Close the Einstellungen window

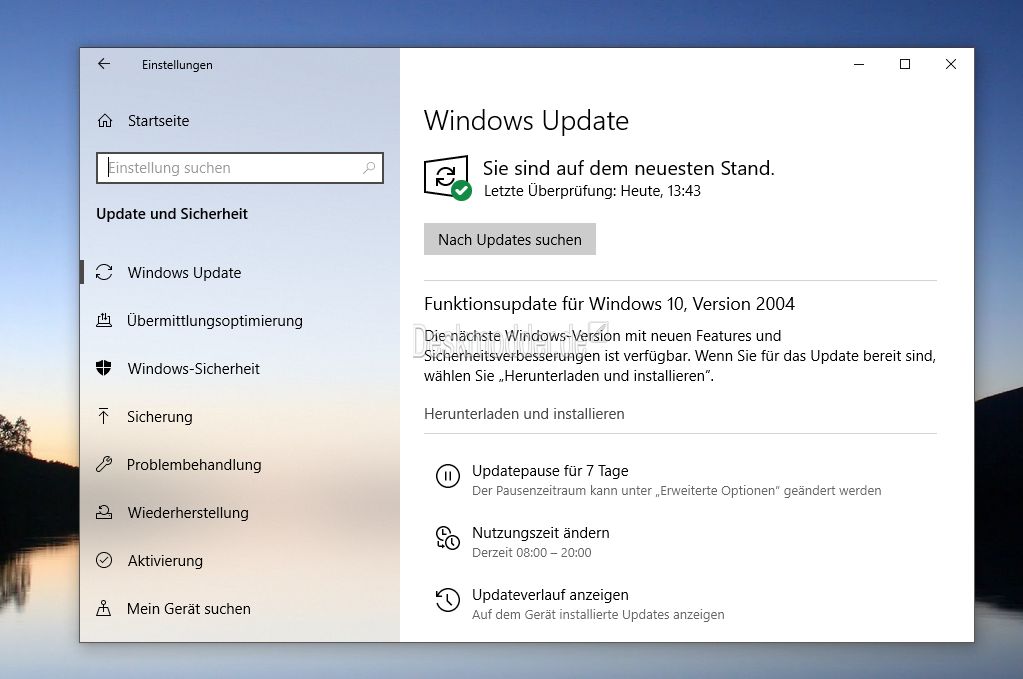(951, 64)
